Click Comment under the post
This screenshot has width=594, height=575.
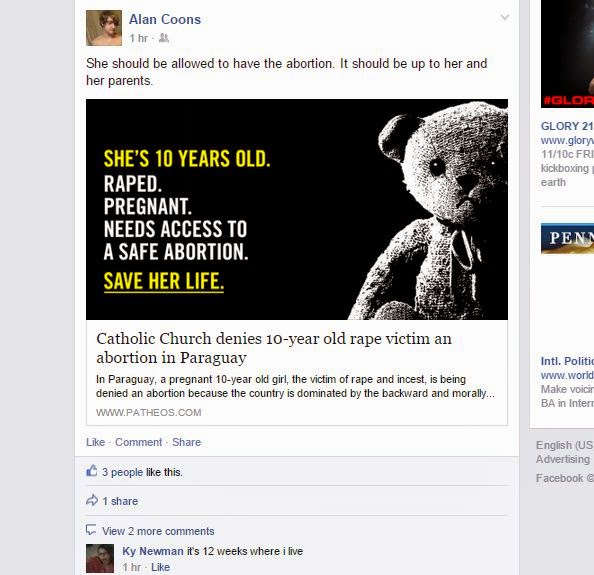tap(138, 442)
